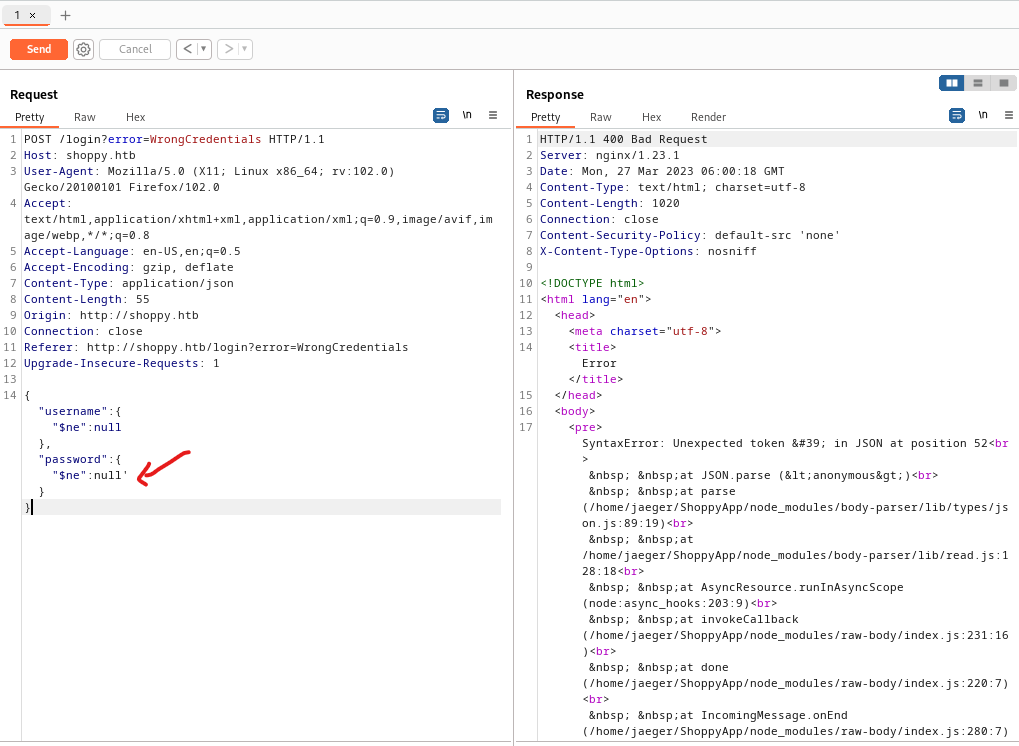
Task: Click the Accept-Language header
Action: tap(132, 251)
